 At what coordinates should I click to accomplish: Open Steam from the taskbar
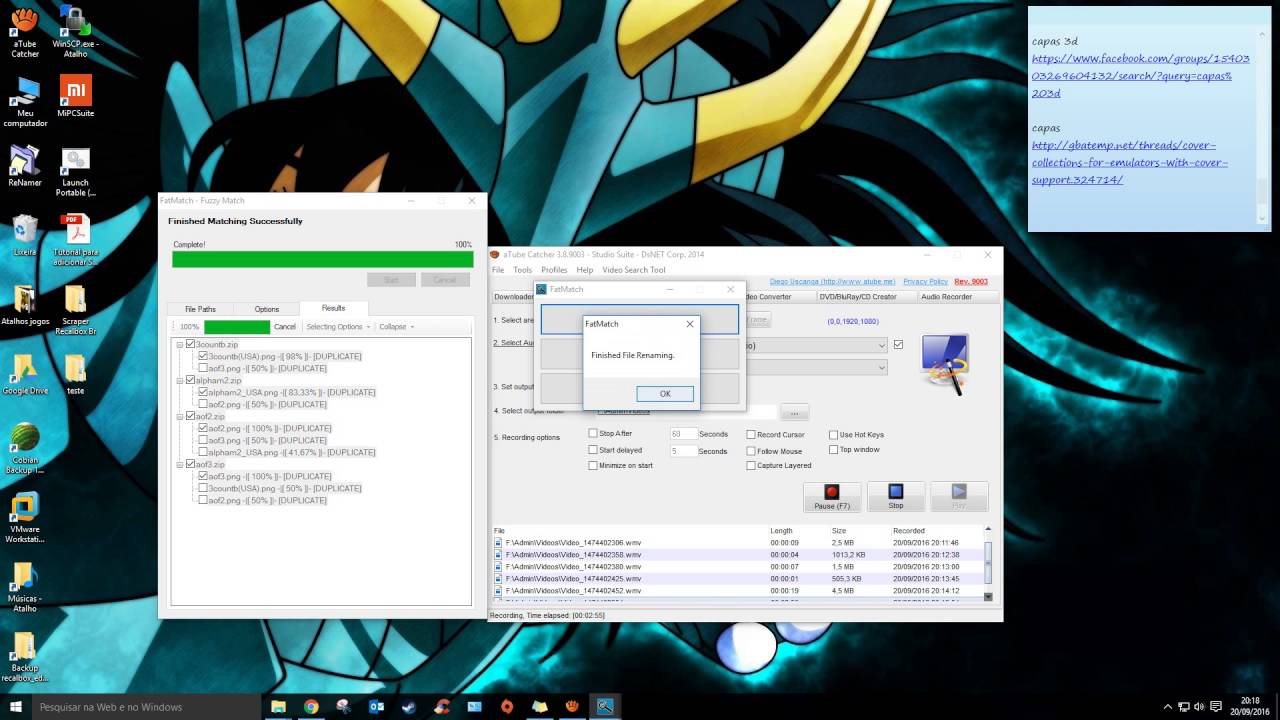click(409, 707)
